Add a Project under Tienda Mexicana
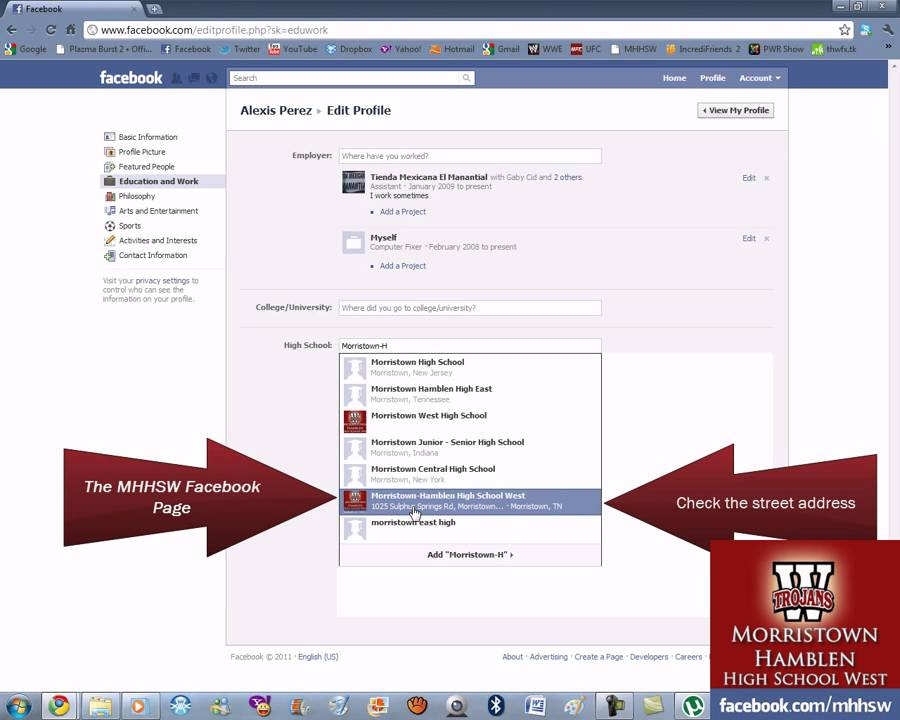The height and width of the screenshot is (720, 900). [x=402, y=212]
